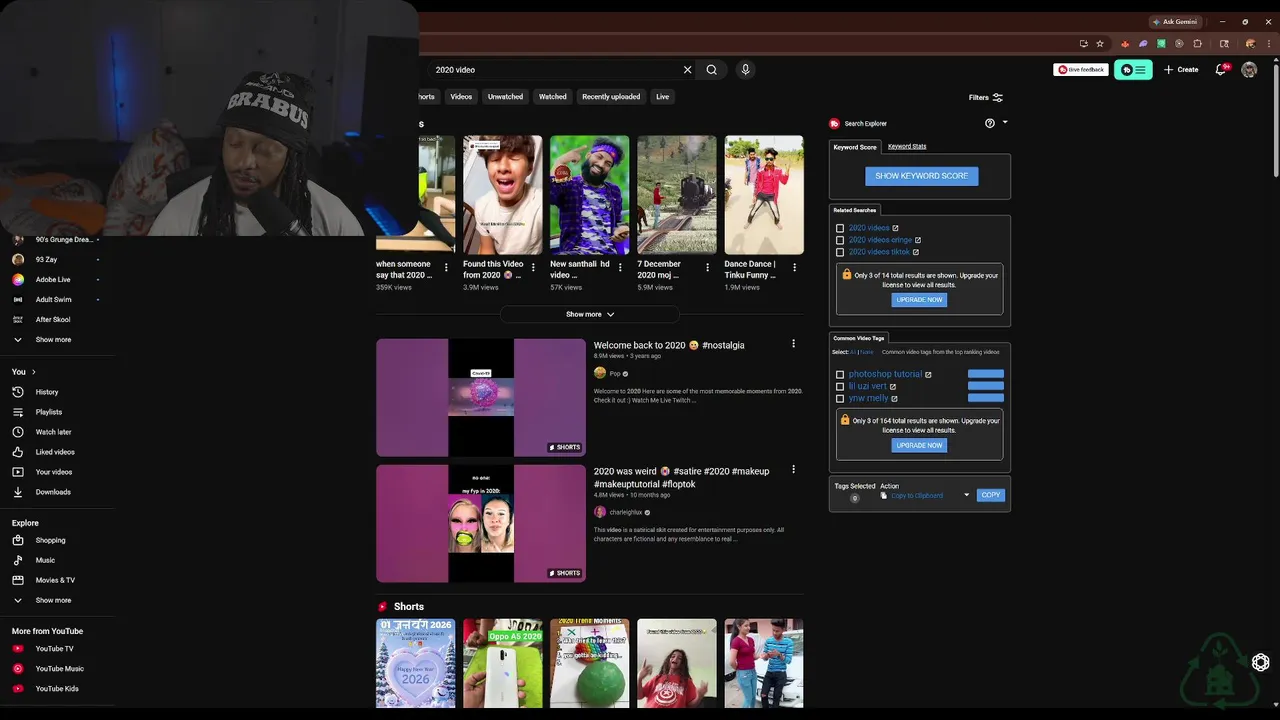Open YouTube Music in the sidebar

tap(58, 669)
